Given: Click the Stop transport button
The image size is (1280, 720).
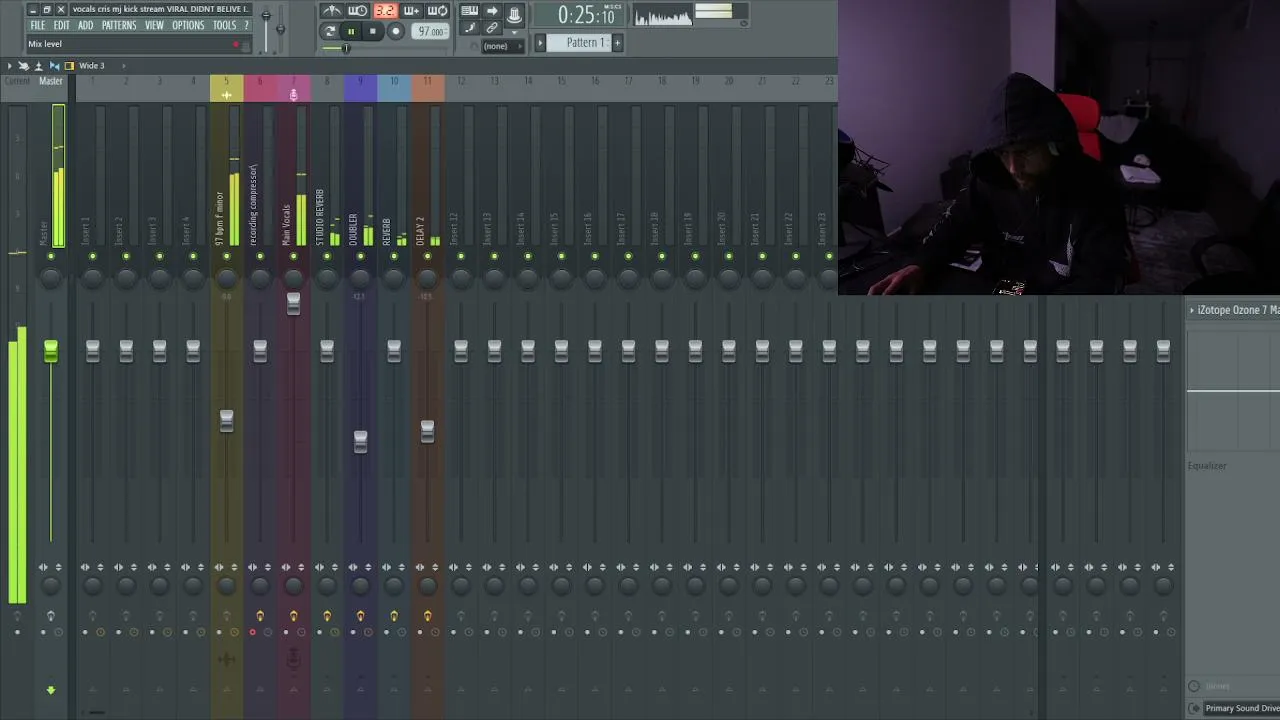Looking at the screenshot, I should coord(373,31).
